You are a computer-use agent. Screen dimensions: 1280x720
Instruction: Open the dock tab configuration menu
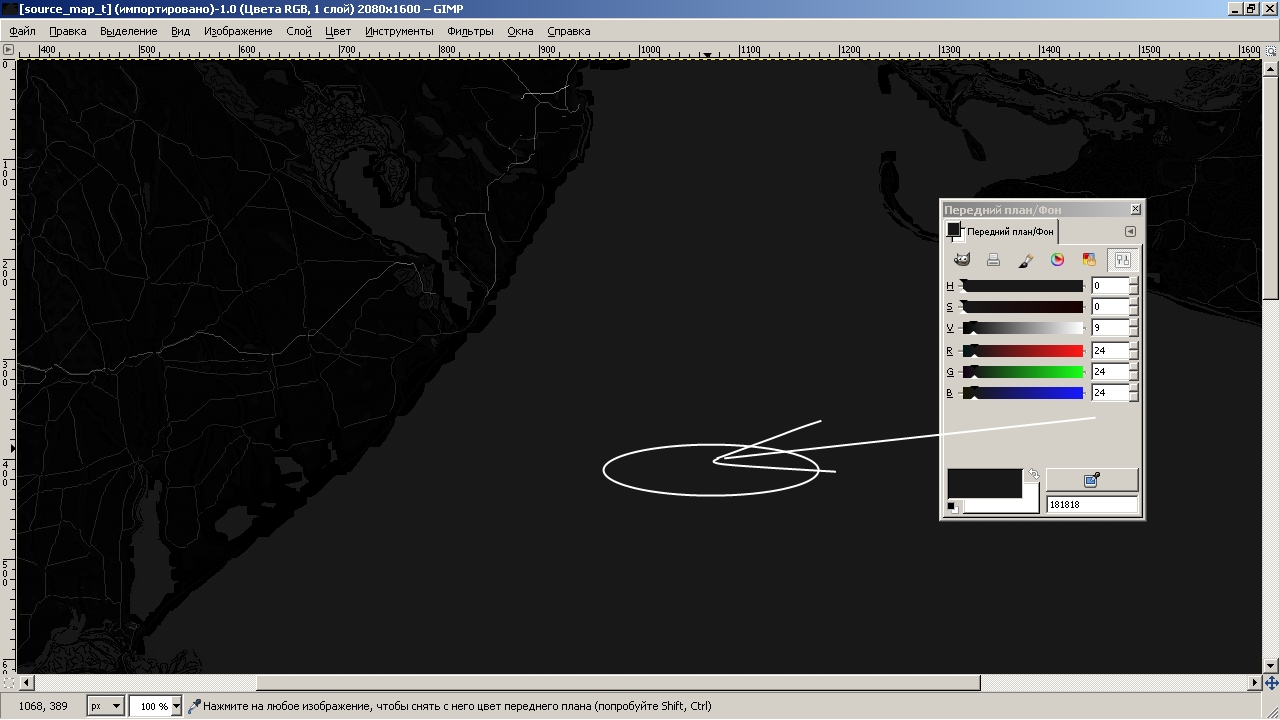click(x=1130, y=232)
